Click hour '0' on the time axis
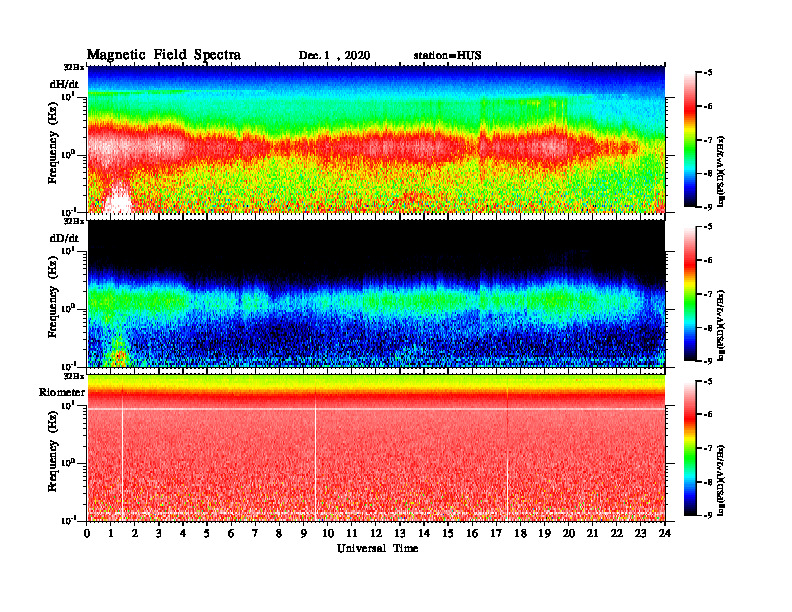The image size is (792, 612). pos(87,533)
